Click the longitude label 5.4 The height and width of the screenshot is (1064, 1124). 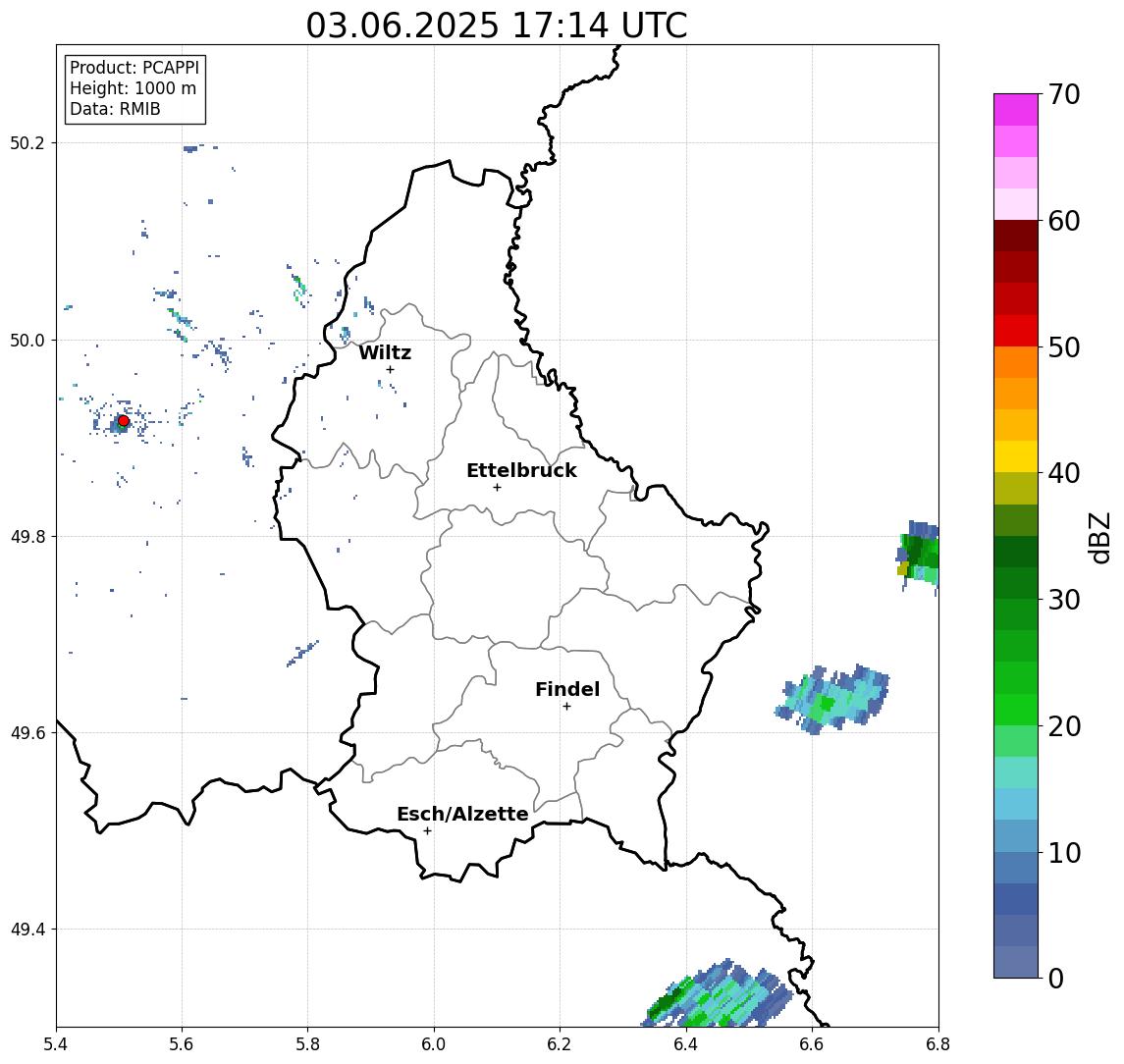[x=56, y=1044]
